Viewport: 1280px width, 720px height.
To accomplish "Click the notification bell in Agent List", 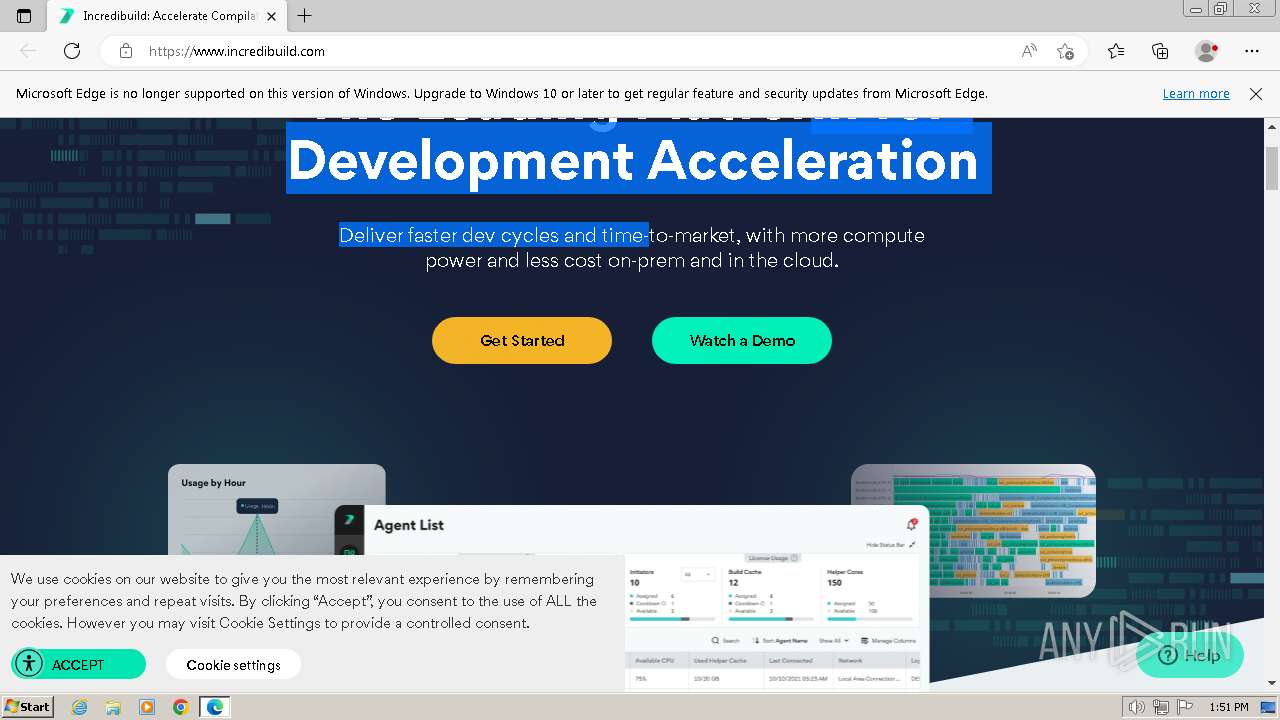I will click(911, 524).
